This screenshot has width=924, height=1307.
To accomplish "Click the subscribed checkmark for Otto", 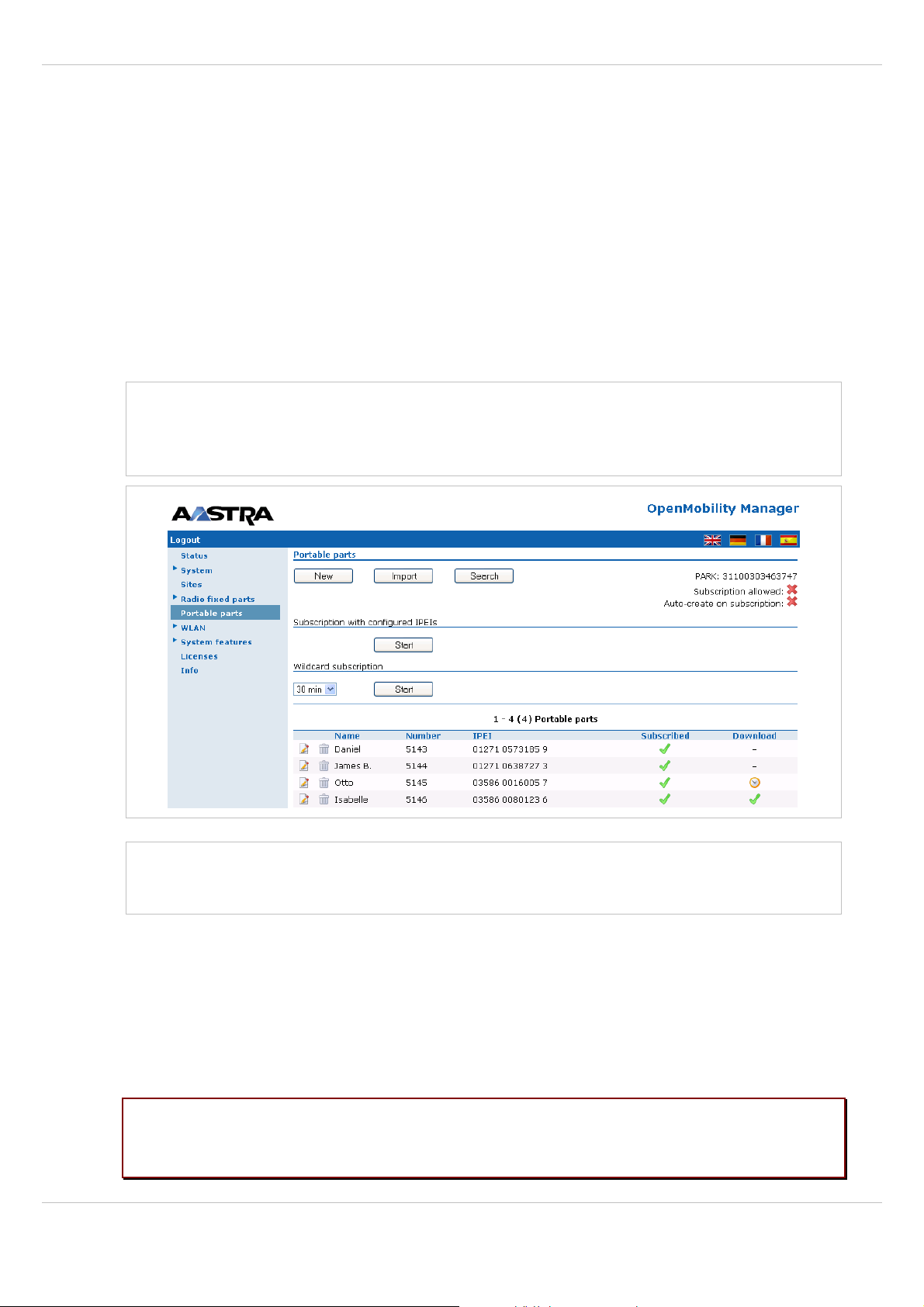I will coord(665,783).
